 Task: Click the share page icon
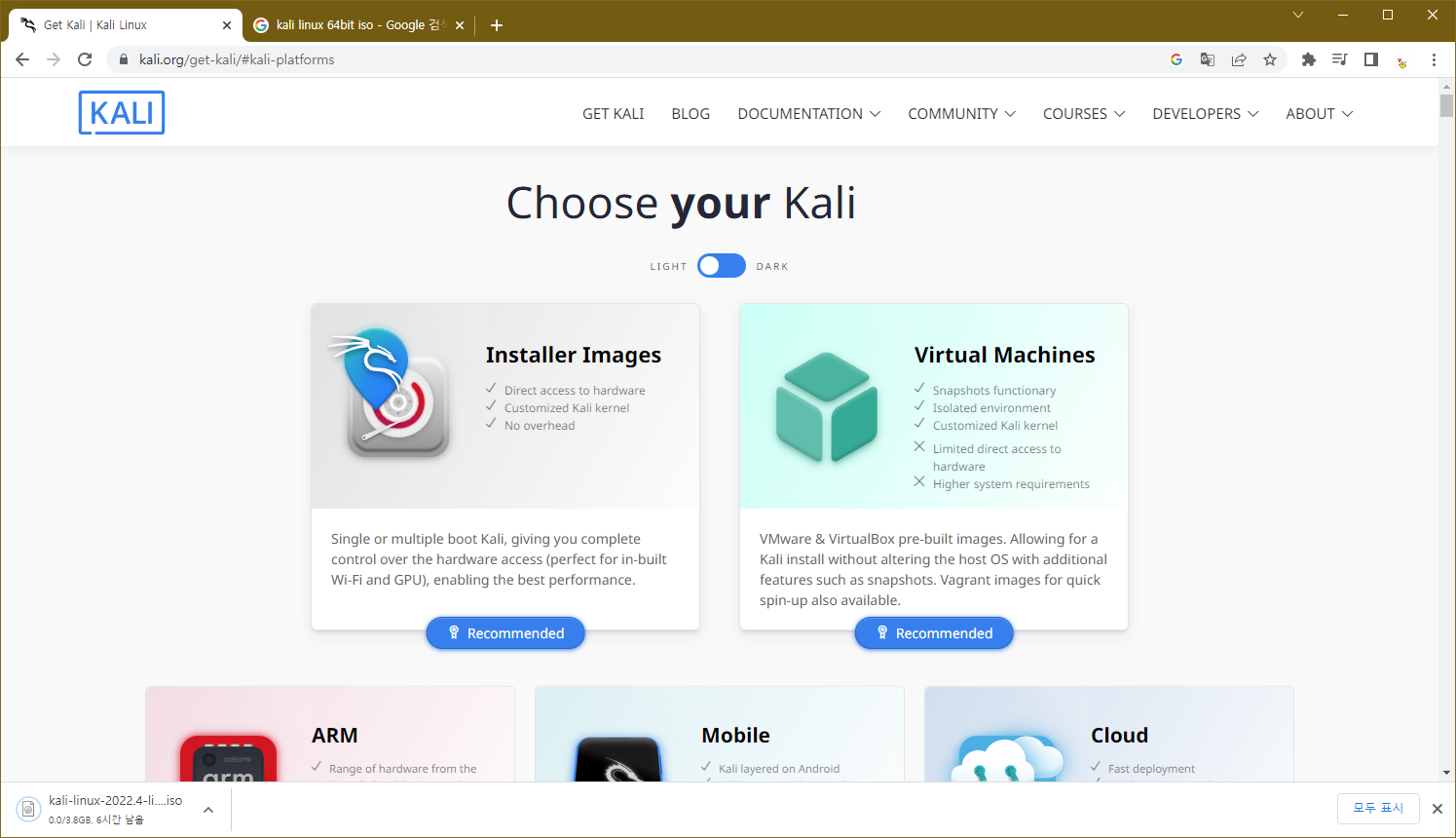[1239, 59]
